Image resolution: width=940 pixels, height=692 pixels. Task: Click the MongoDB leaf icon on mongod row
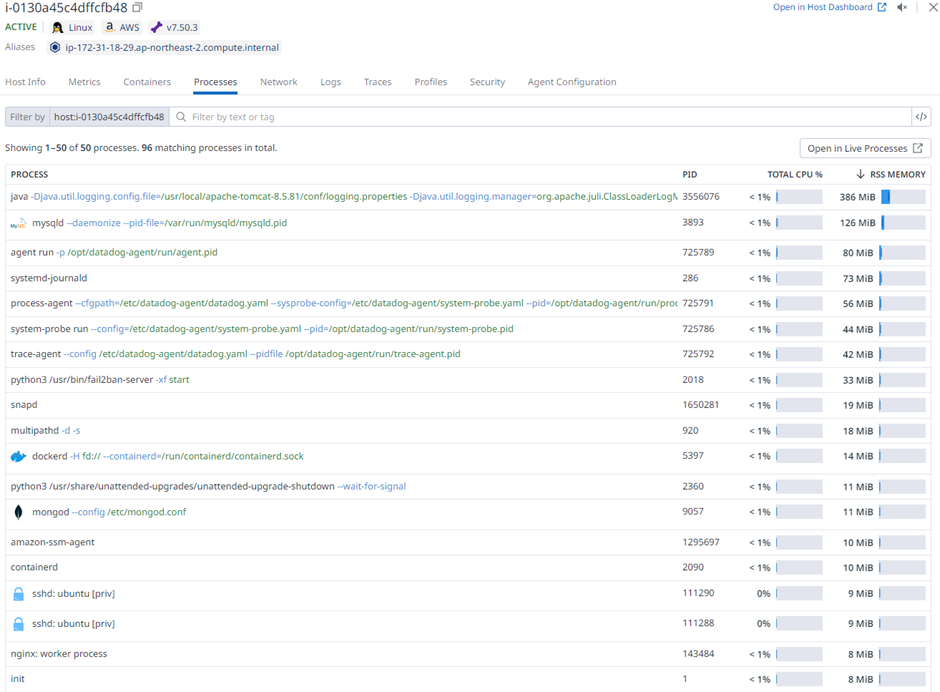(x=19, y=512)
